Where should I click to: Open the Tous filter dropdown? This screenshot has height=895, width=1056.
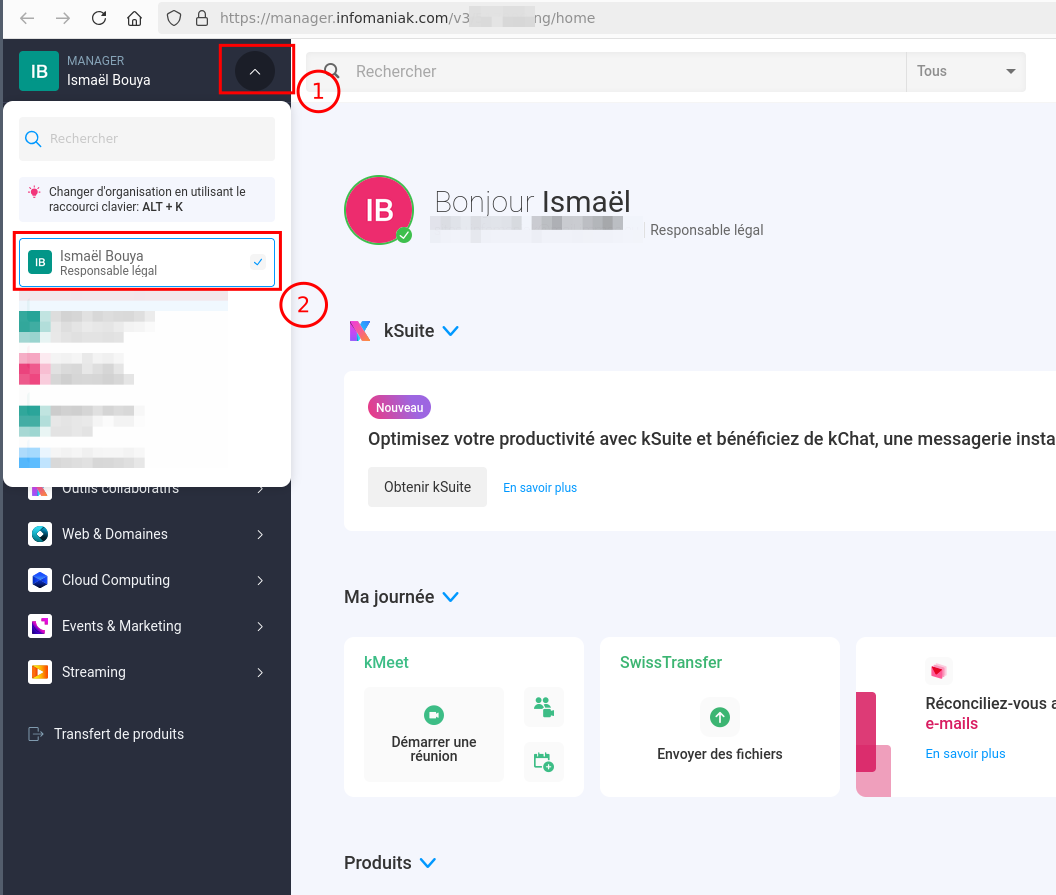pyautogui.click(x=966, y=71)
